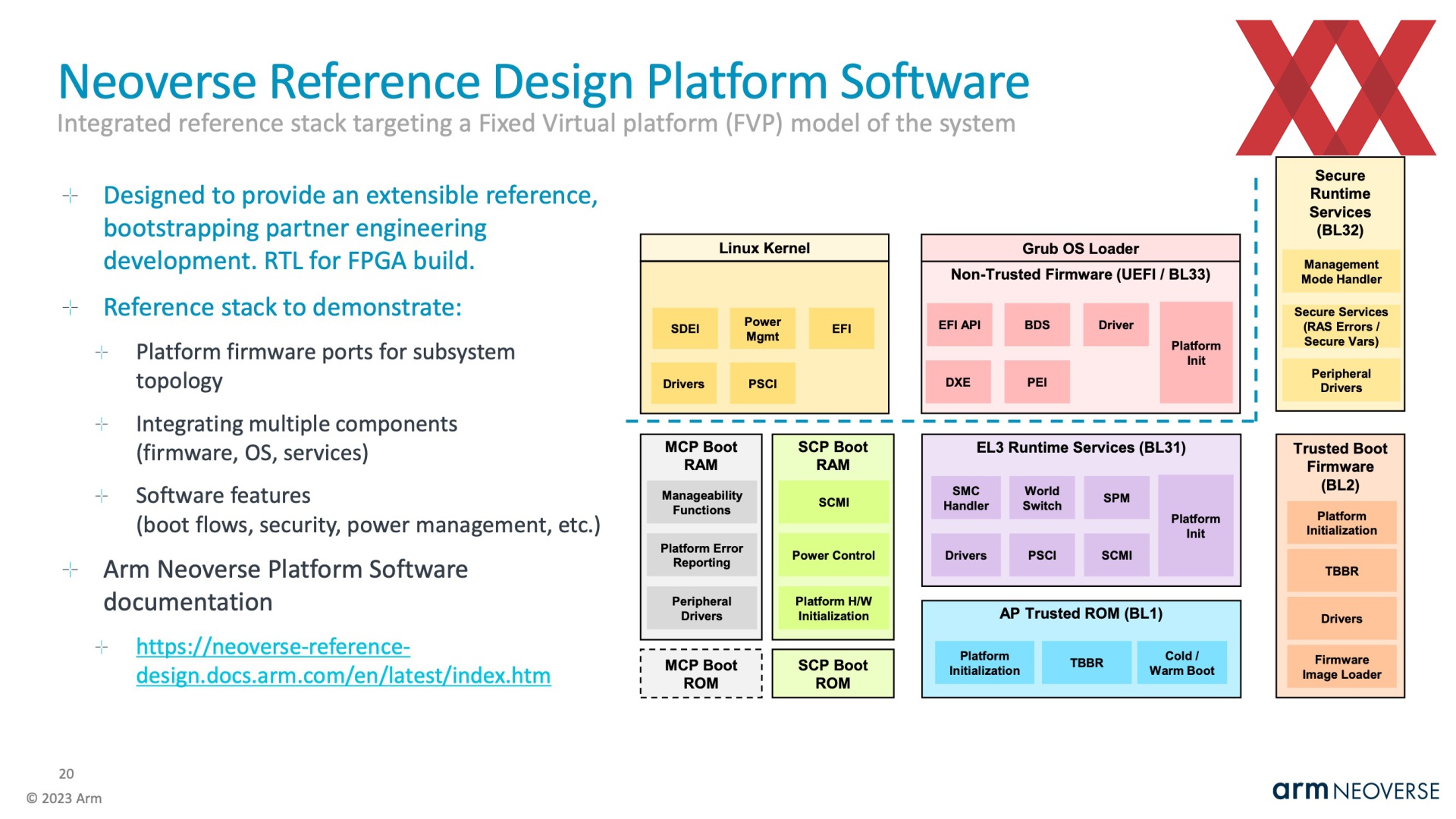Click the TBBR box in AP Trusted ROM
1456x819 pixels.
pos(1086,663)
